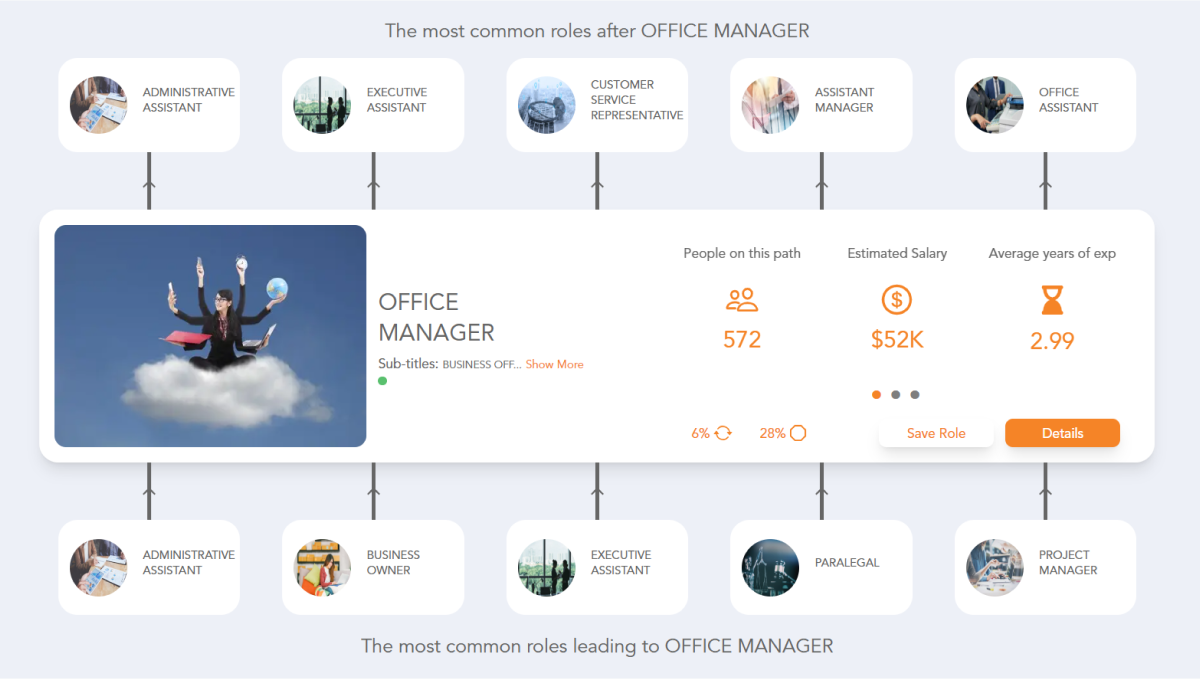Image resolution: width=1200 pixels, height=679 pixels.
Task: Select the first orange pagination dot
Action: [x=876, y=394]
